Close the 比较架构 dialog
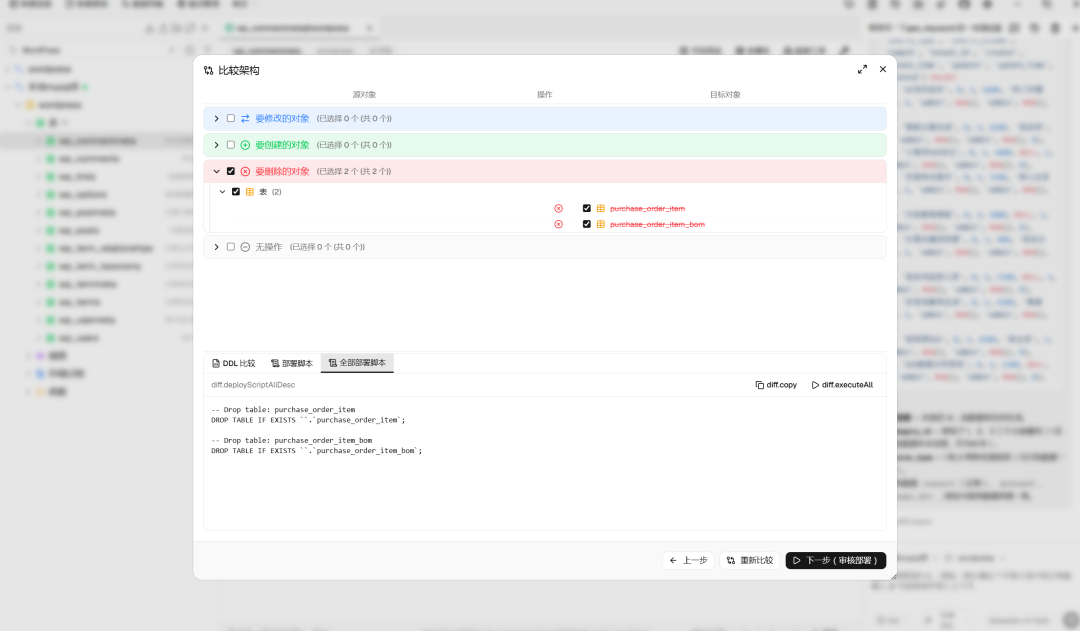The image size is (1080, 631). (x=883, y=70)
